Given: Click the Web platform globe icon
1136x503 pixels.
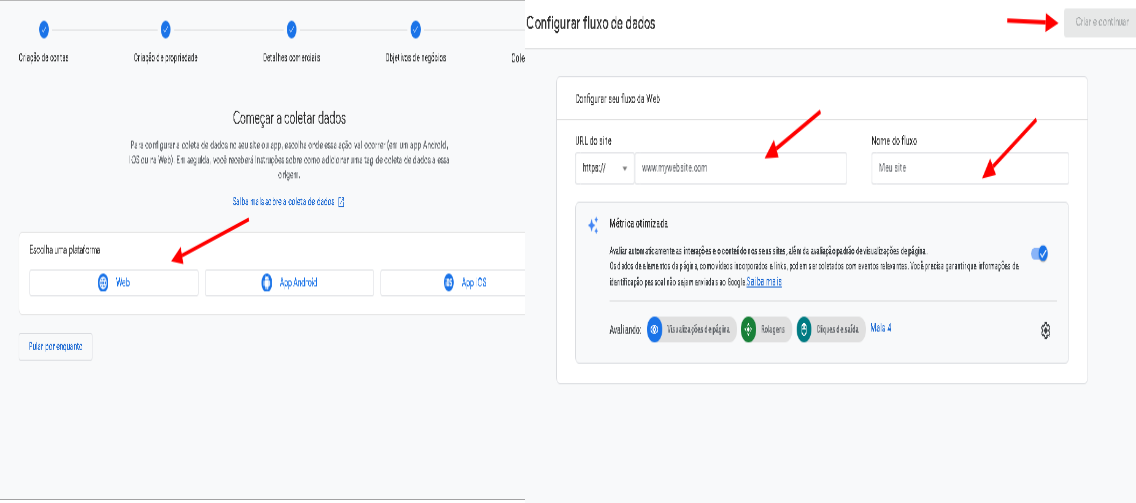Looking at the screenshot, I should [103, 283].
